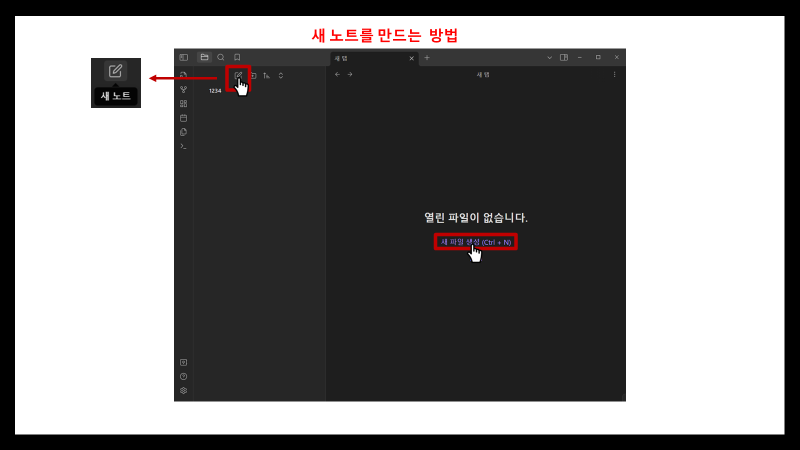
Task: Close the Obsidian window
Action: pos(616,58)
